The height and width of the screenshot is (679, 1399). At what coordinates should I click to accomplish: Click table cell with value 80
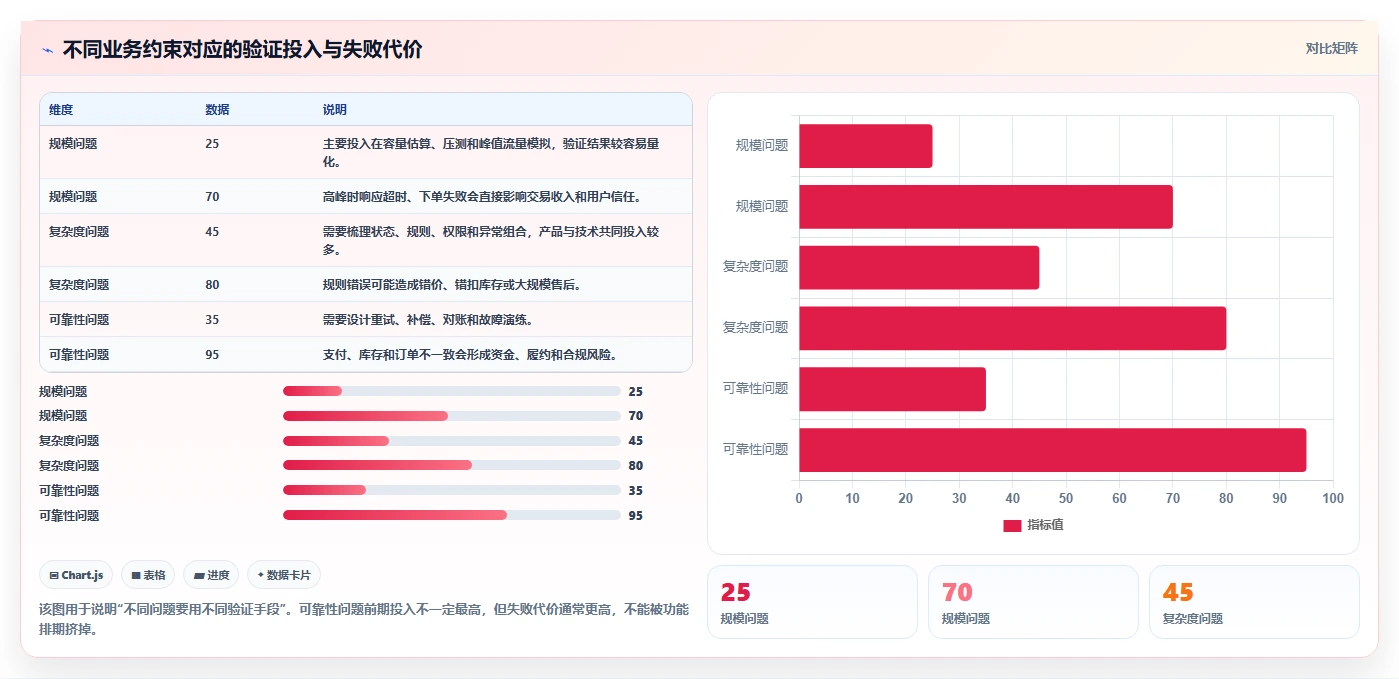[x=212, y=285]
